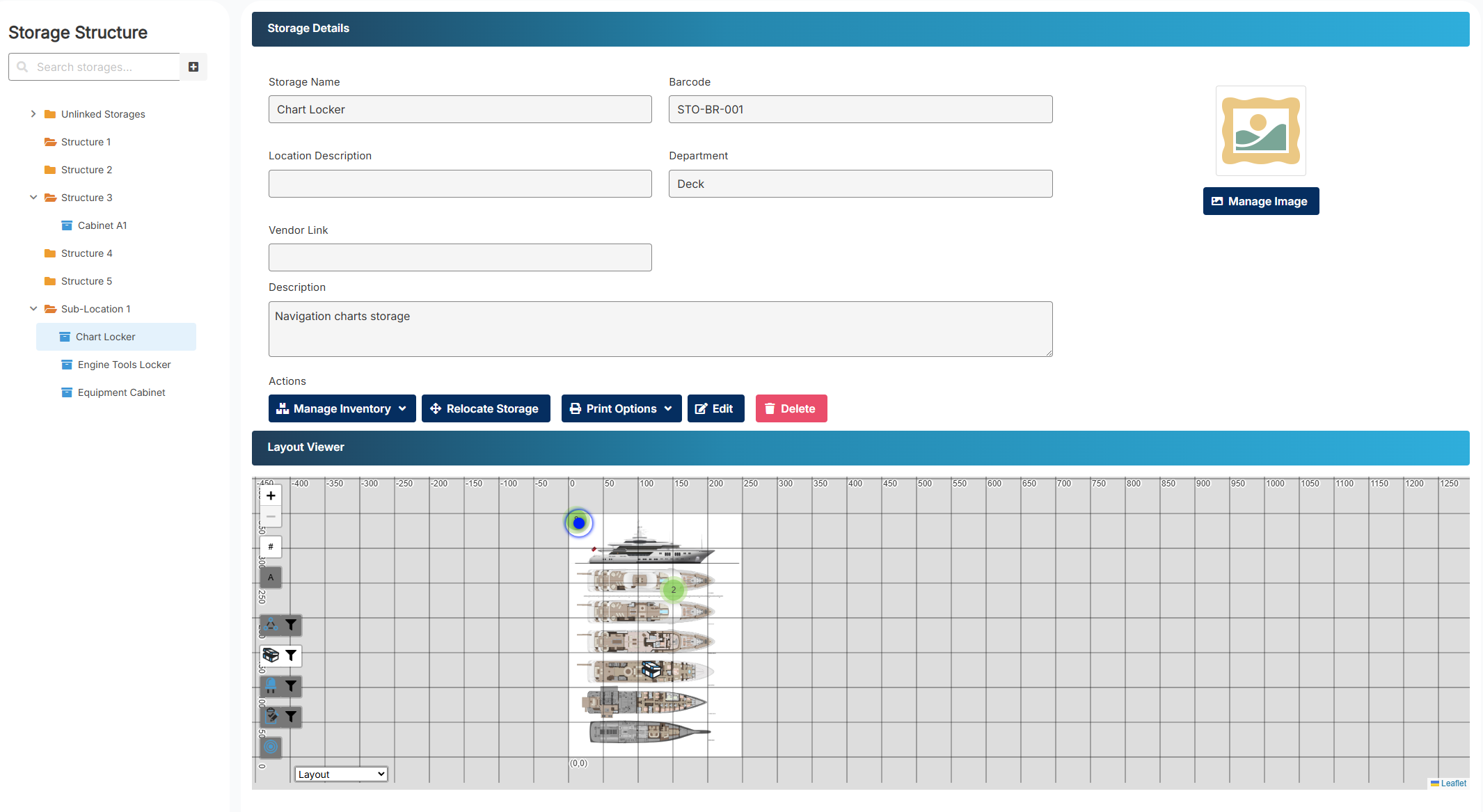
Task: Click the add storage plus icon
Action: [193, 67]
